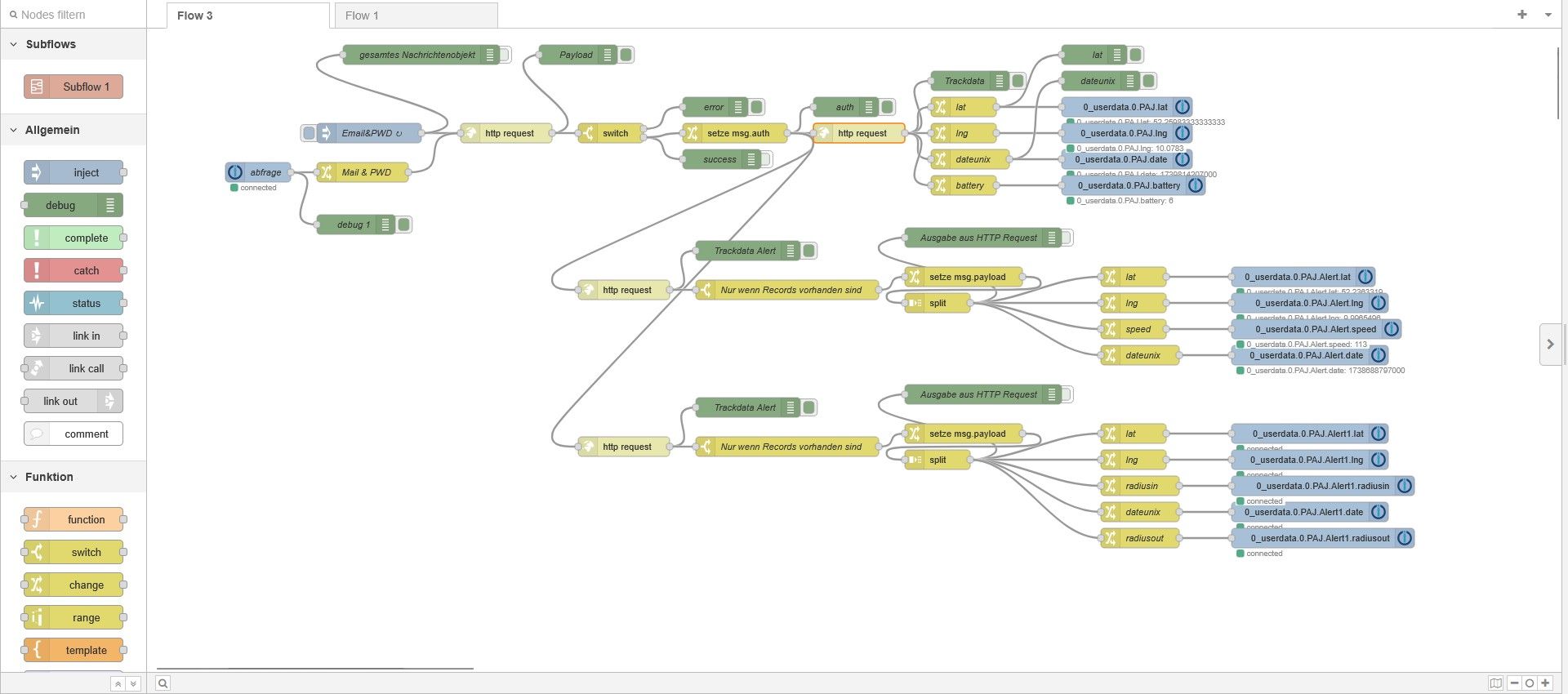Click the status node pulse icon in the palette
This screenshot has width=1568, height=694.
tap(37, 303)
